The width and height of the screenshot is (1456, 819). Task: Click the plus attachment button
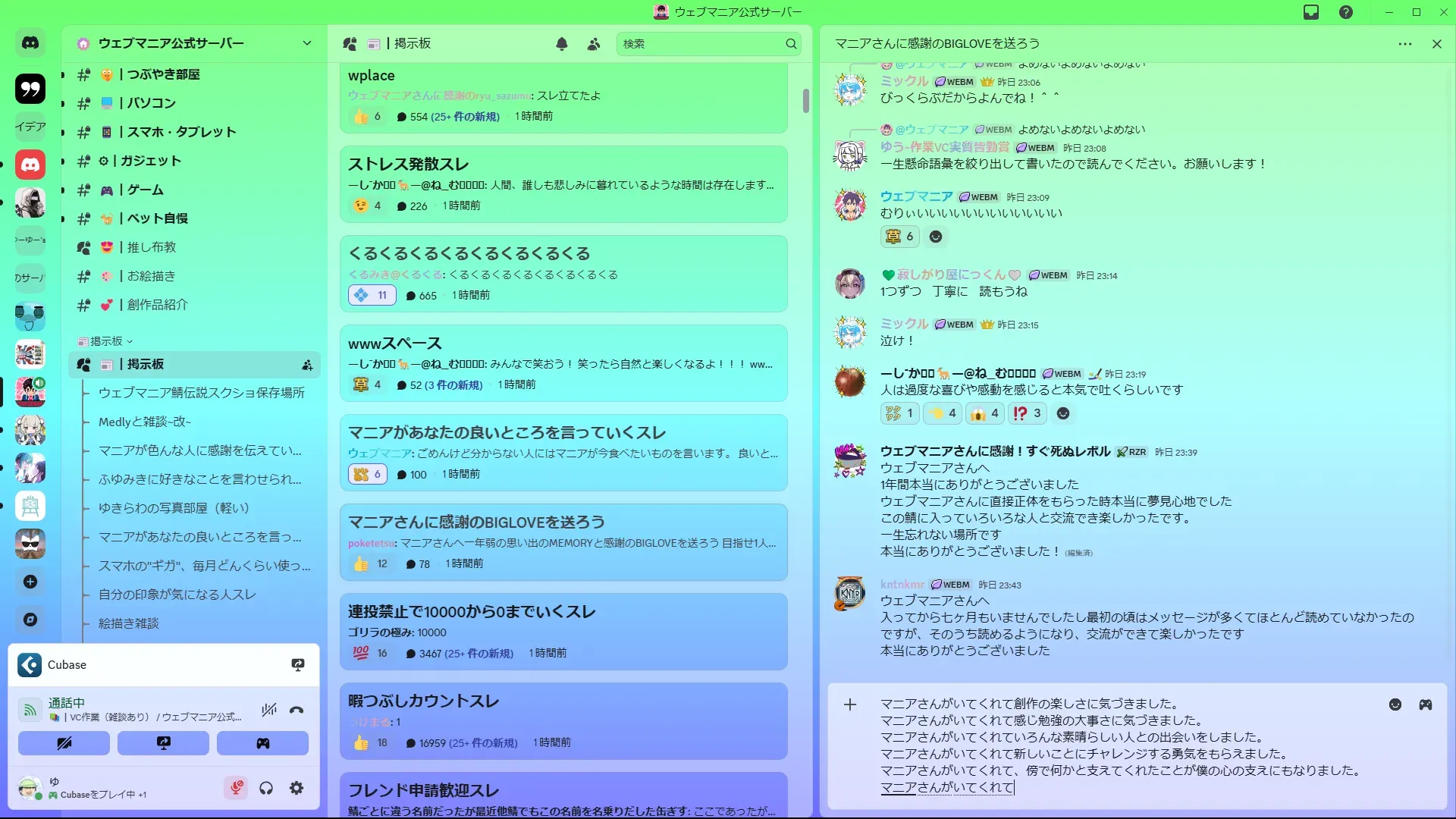point(850,704)
